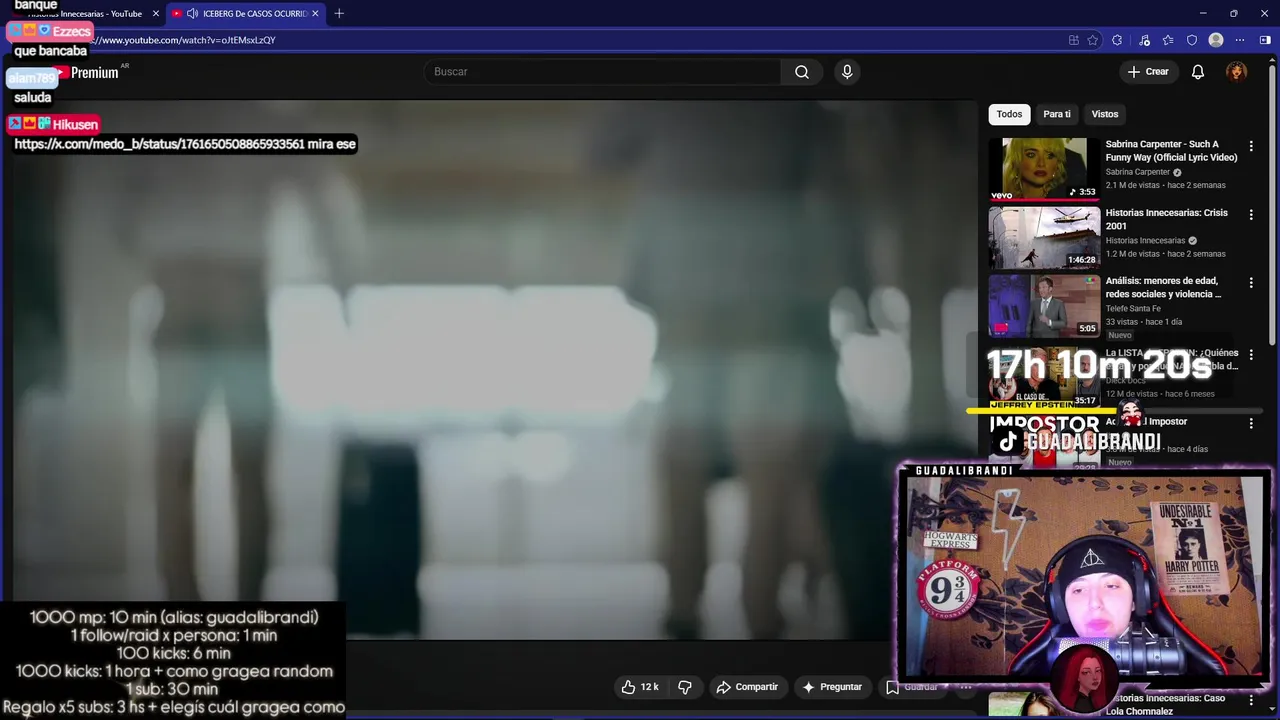Open options menu for Sabrina Carpenter video
Image resolution: width=1280 pixels, height=720 pixels.
click(x=1250, y=146)
